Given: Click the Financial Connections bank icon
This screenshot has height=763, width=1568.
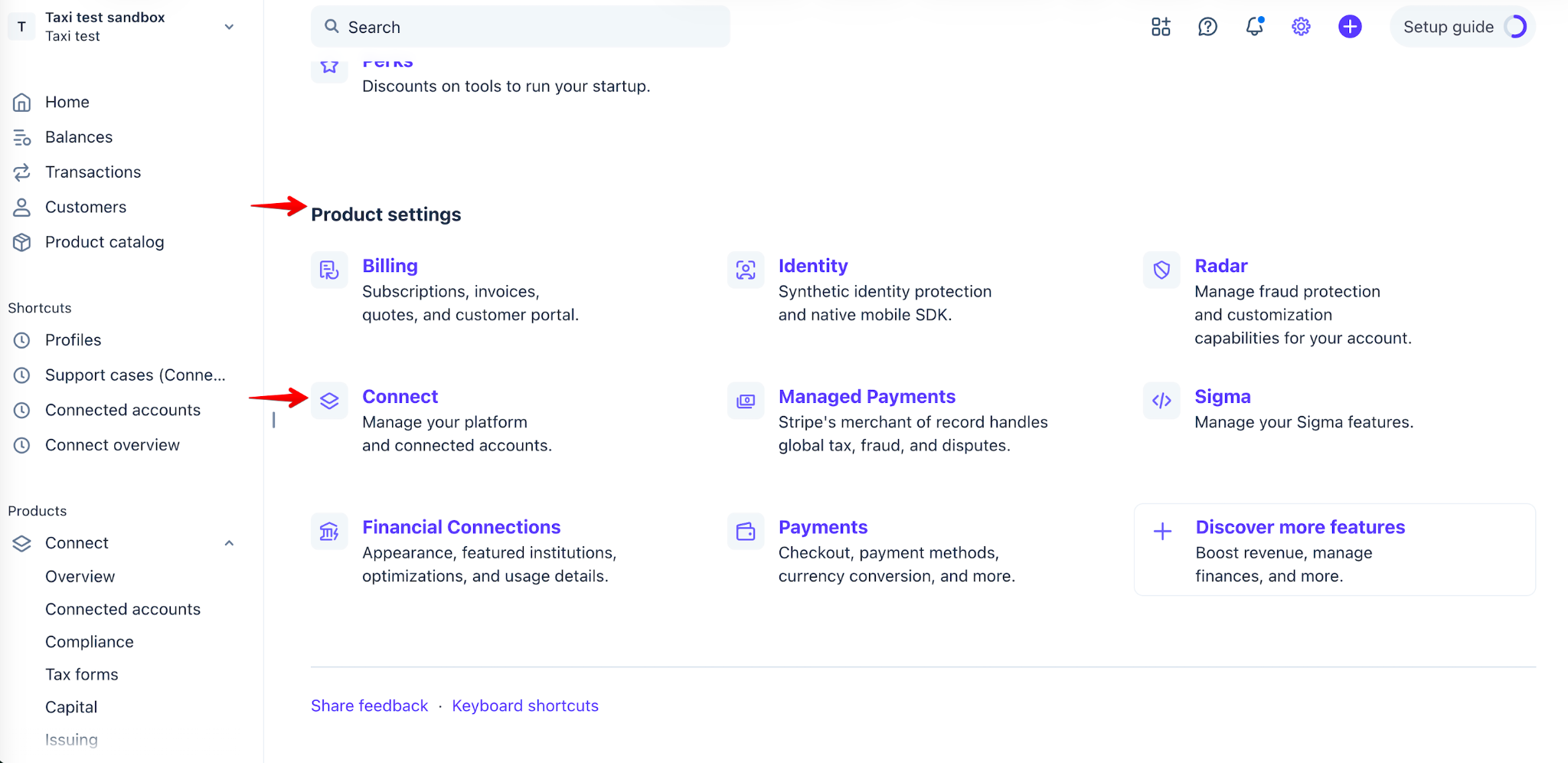Looking at the screenshot, I should 329,532.
